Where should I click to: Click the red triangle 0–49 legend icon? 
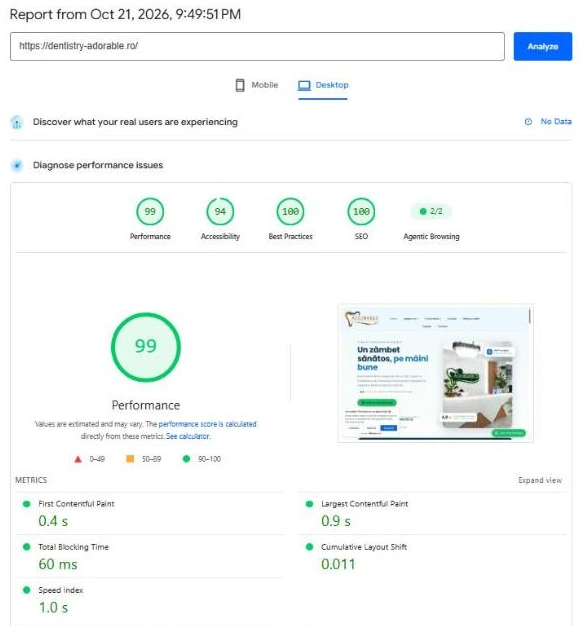pos(78,459)
